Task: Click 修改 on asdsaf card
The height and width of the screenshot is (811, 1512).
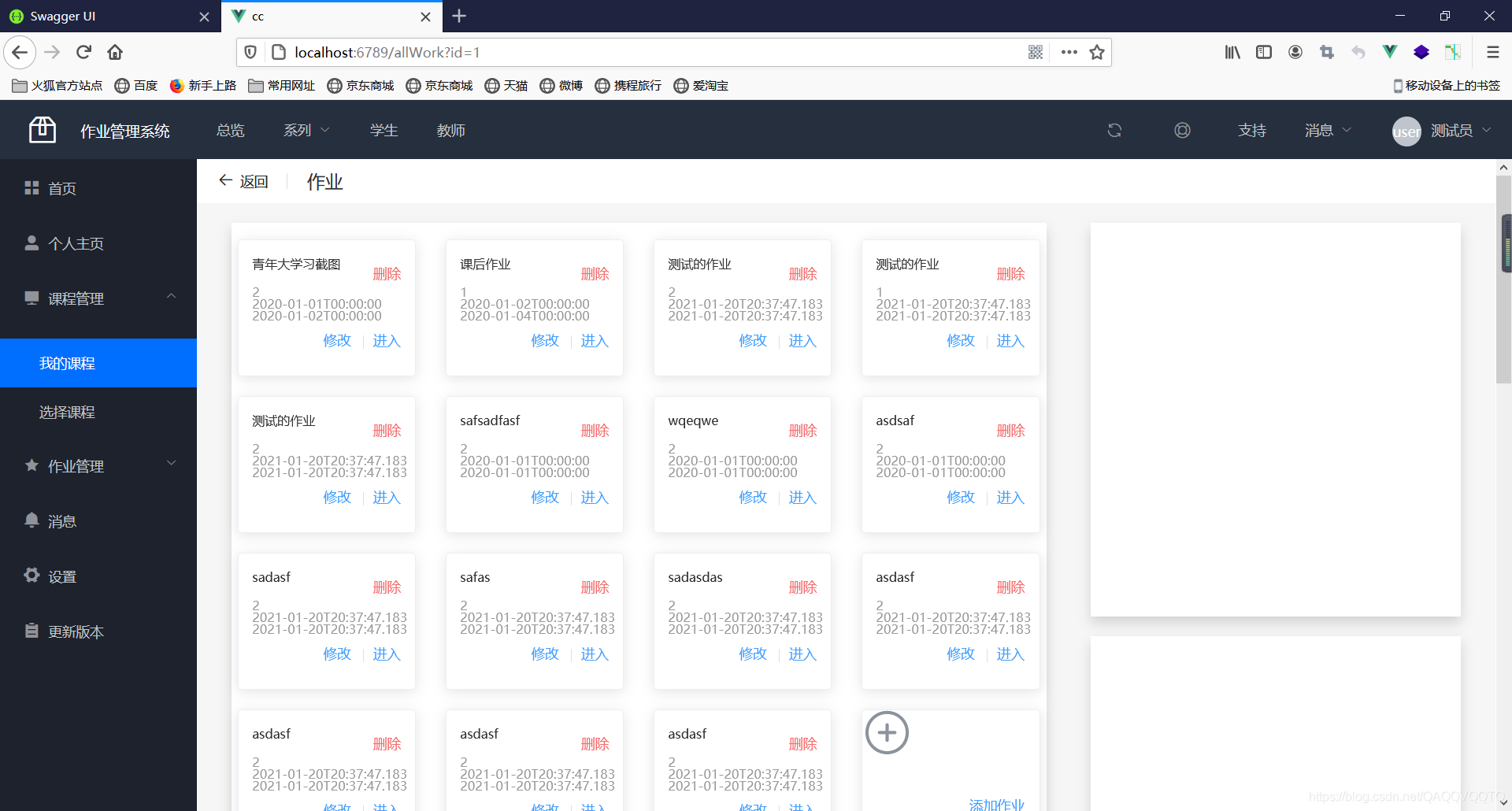Action: click(961, 497)
